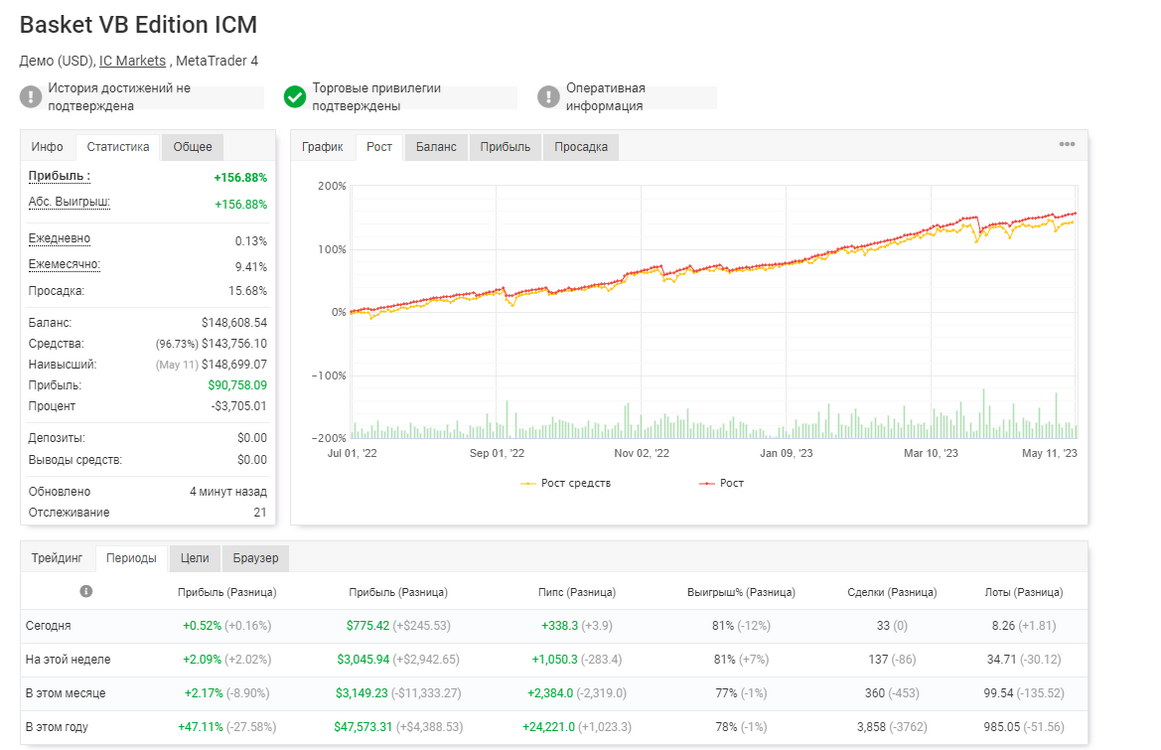Image resolution: width=1161 pixels, height=750 pixels.
Task: Select the Периоды tab
Action: (x=131, y=558)
